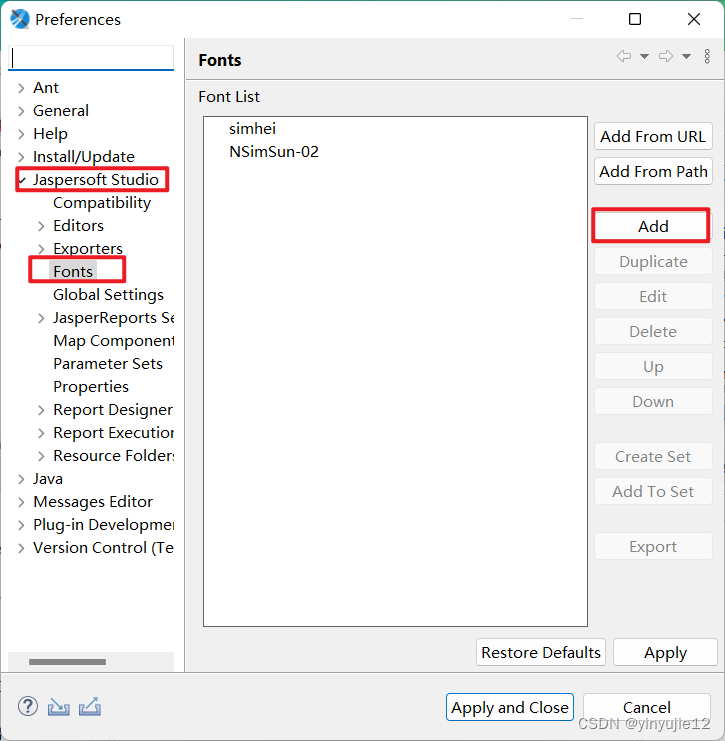Click the Add From Path button
The height and width of the screenshot is (741, 725).
tap(653, 171)
